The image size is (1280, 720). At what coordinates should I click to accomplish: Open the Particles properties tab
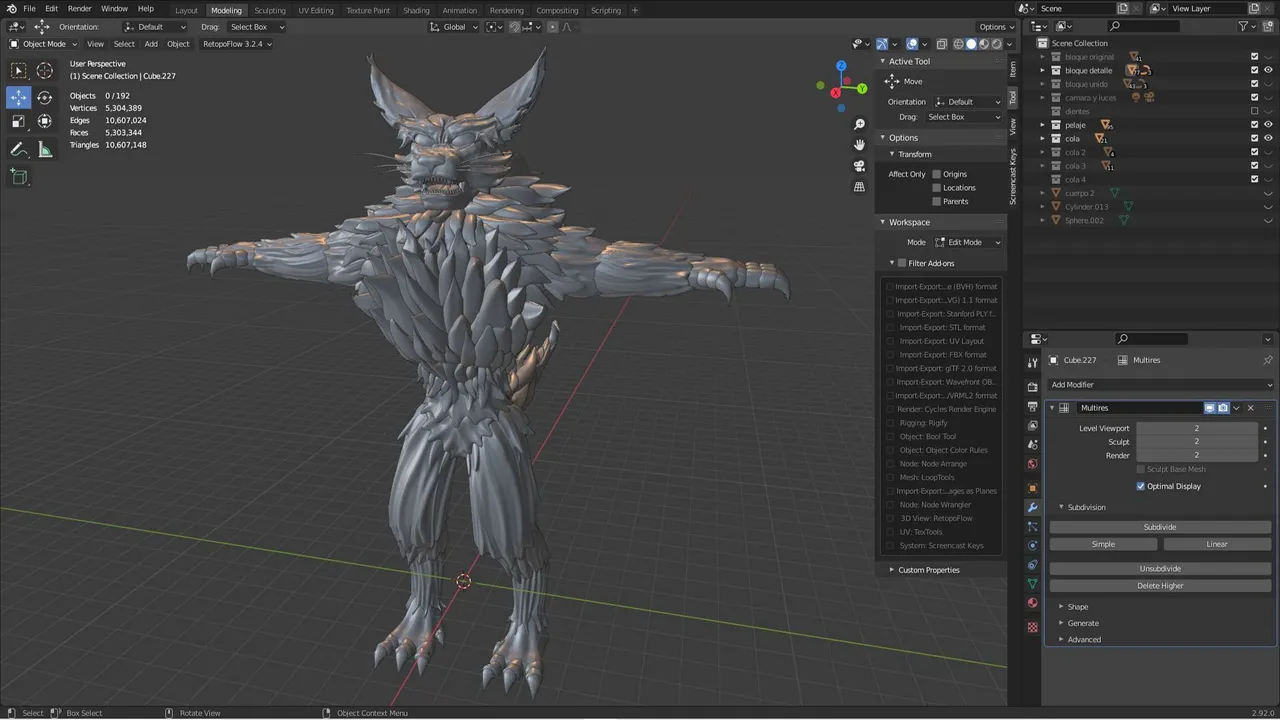tap(1033, 527)
